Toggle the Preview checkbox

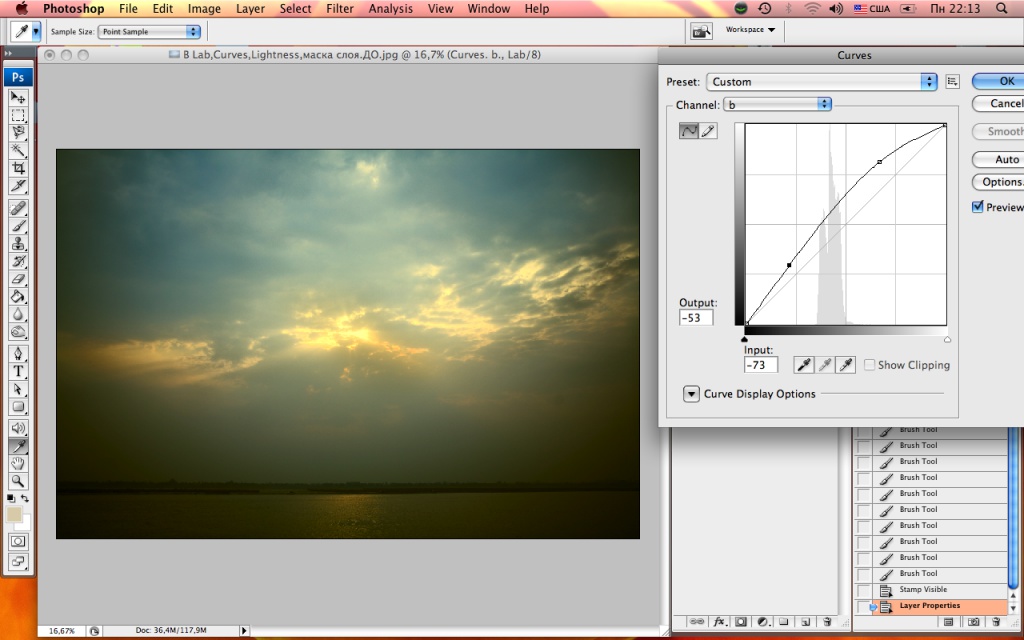[978, 207]
